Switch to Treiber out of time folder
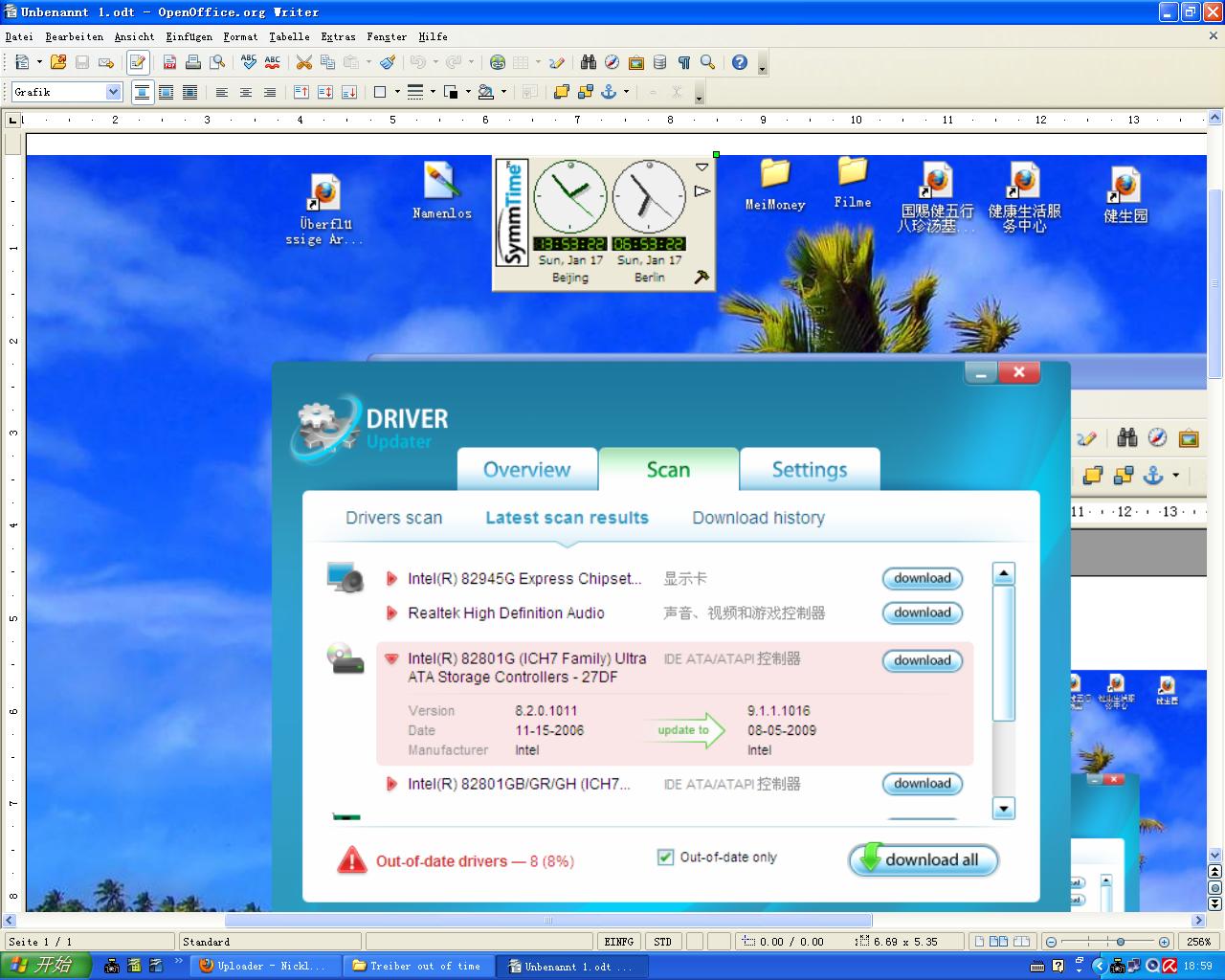Viewport: 1225px width, 980px height. coord(418,966)
